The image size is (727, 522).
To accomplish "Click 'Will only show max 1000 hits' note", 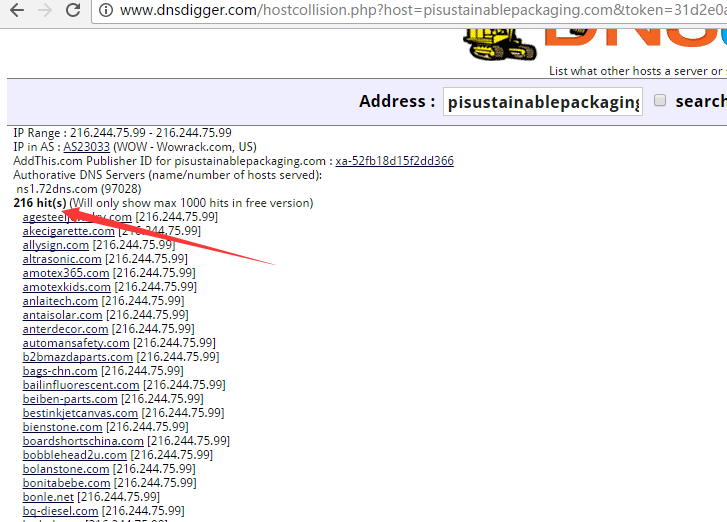I will [x=191, y=203].
